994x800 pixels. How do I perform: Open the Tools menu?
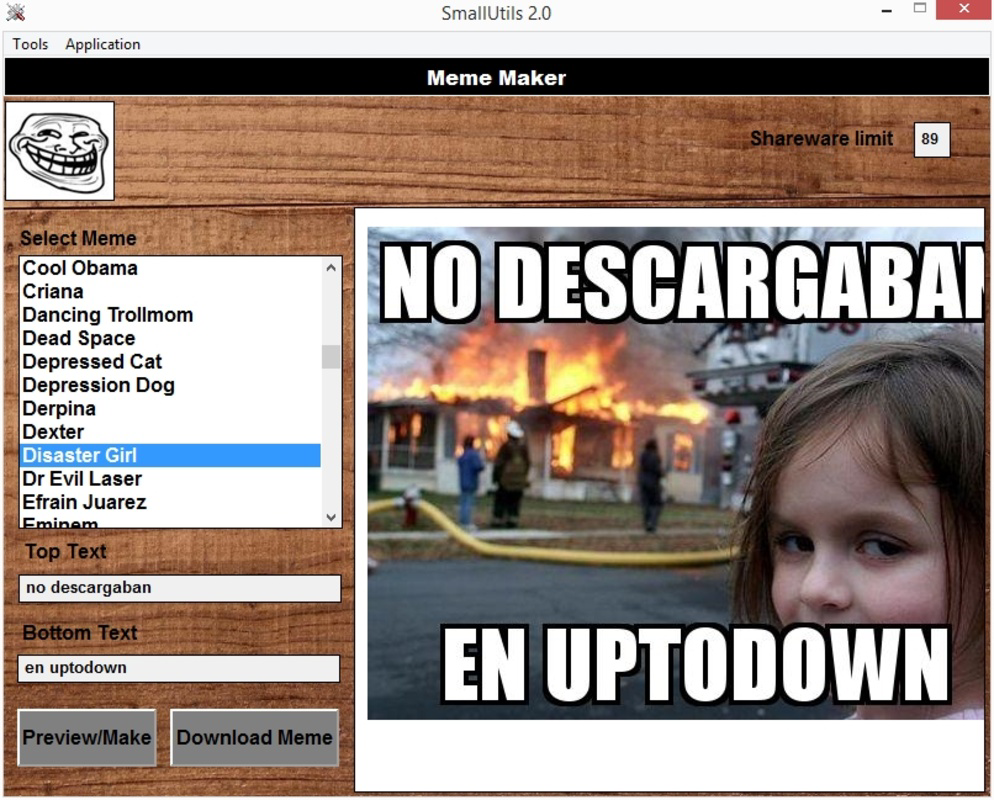click(30, 44)
